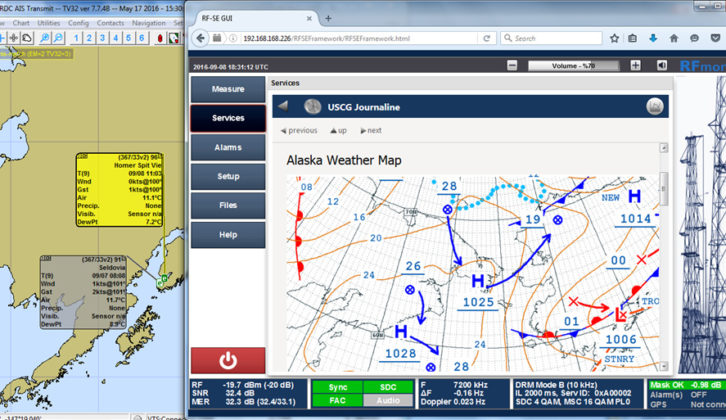Open the Navigation menu in TV32
Viewport: 726px width, 420px height.
pyautogui.click(x=148, y=23)
